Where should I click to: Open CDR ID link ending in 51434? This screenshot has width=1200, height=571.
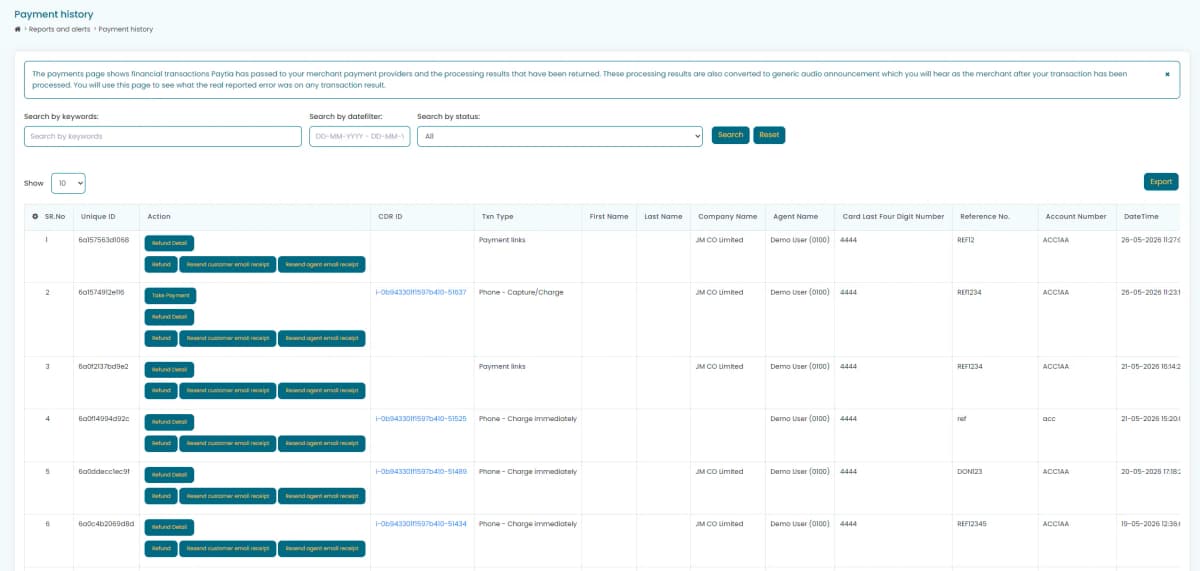(421, 524)
